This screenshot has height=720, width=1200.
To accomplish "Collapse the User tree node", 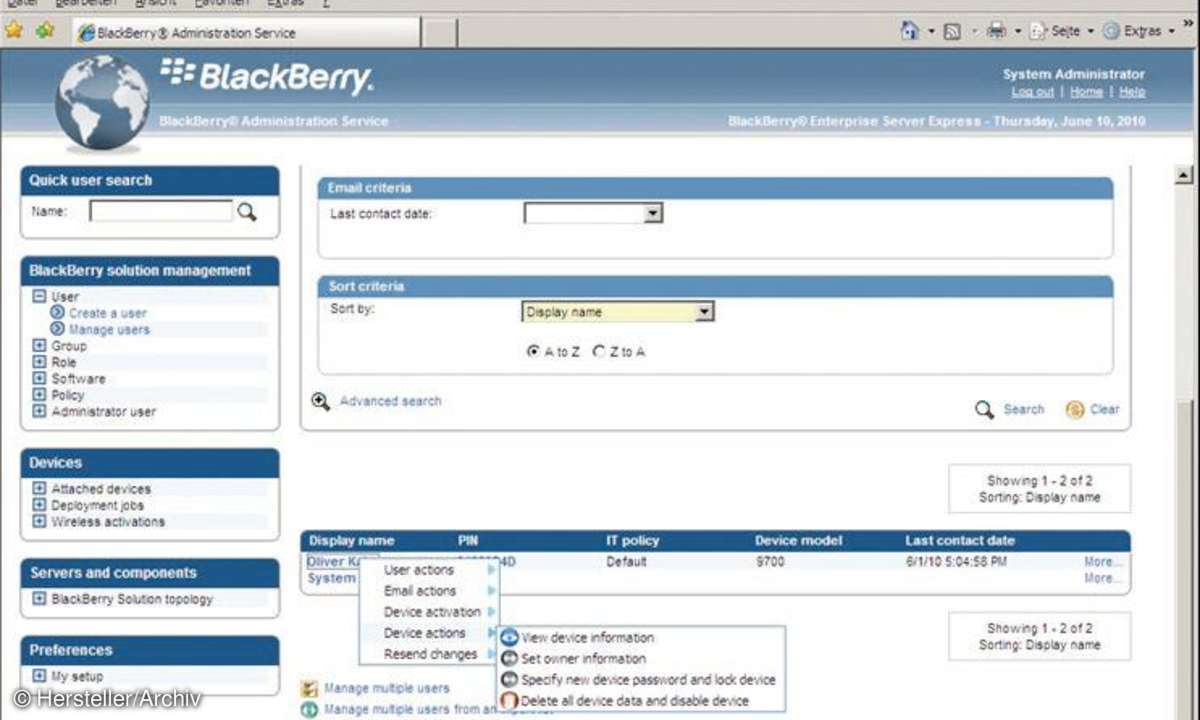I will click(x=39, y=296).
